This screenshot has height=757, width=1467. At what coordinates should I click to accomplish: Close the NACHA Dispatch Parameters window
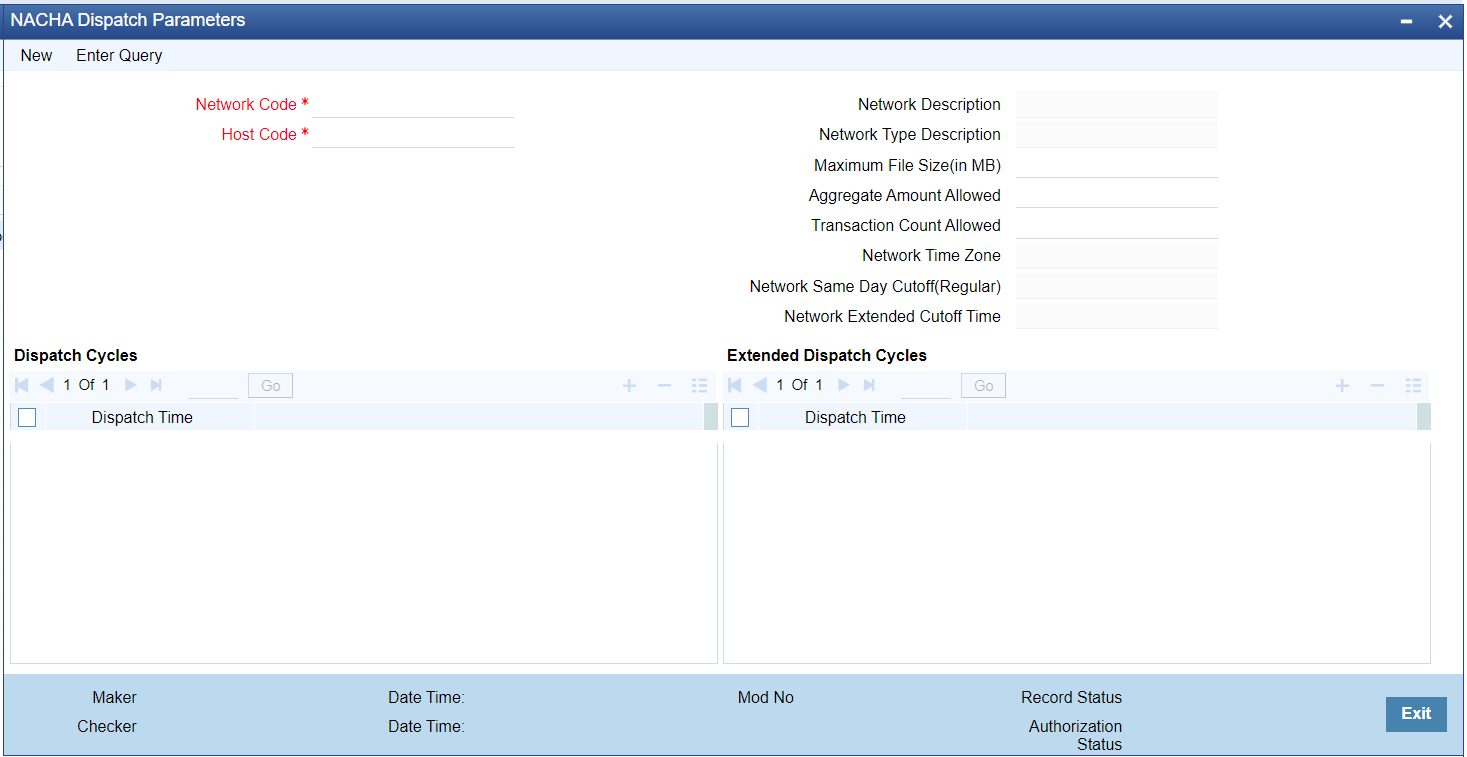(1445, 21)
